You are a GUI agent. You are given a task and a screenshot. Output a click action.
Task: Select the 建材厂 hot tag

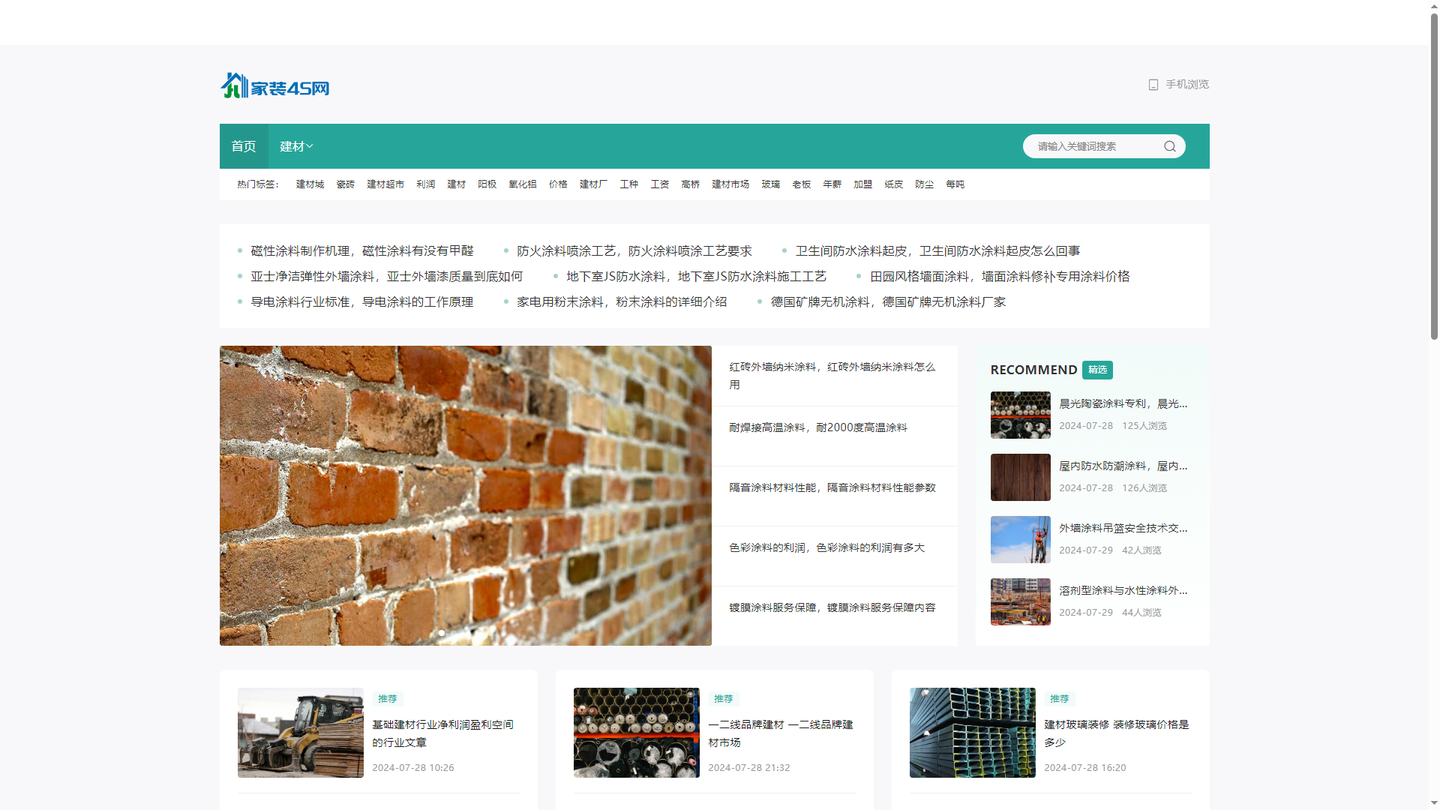(x=593, y=184)
